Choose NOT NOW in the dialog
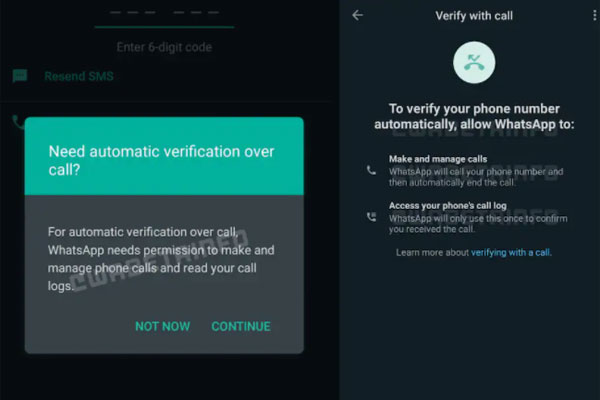This screenshot has width=600, height=400. 163,326
